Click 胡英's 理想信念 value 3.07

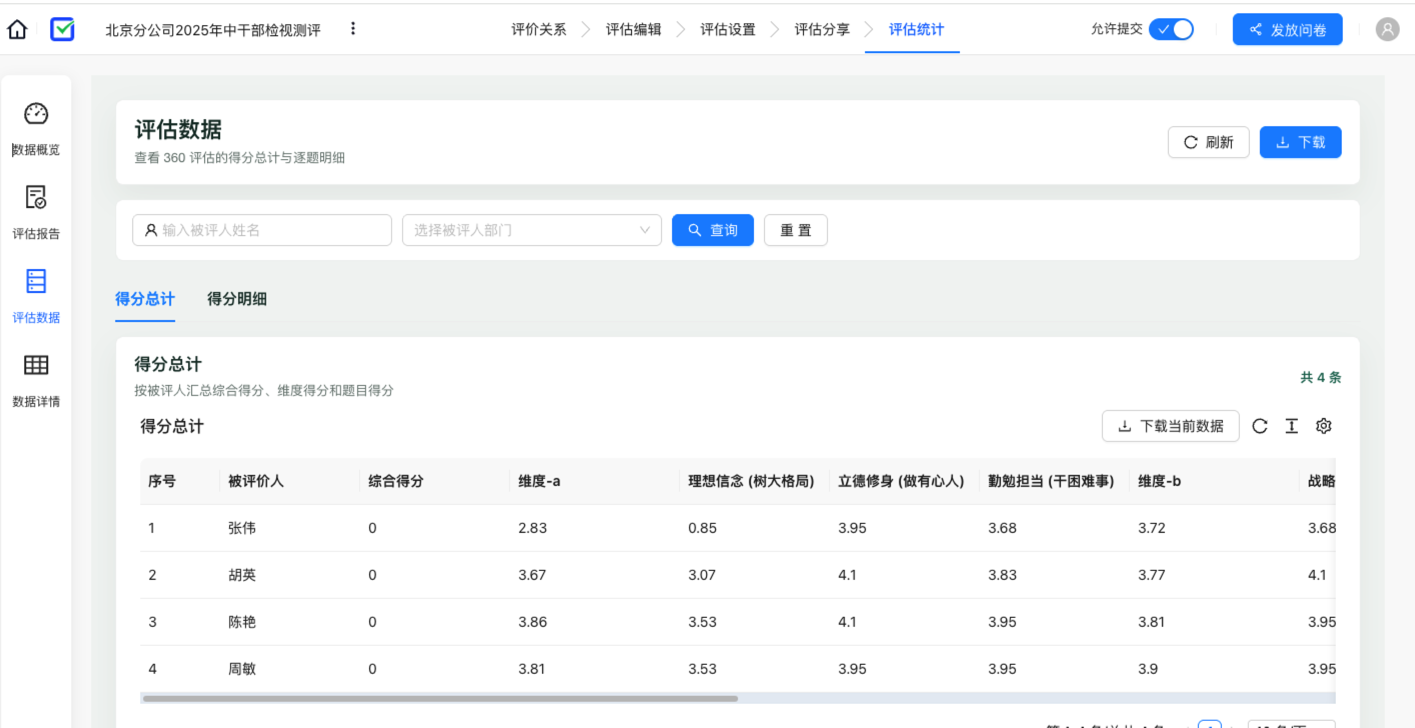pos(703,575)
